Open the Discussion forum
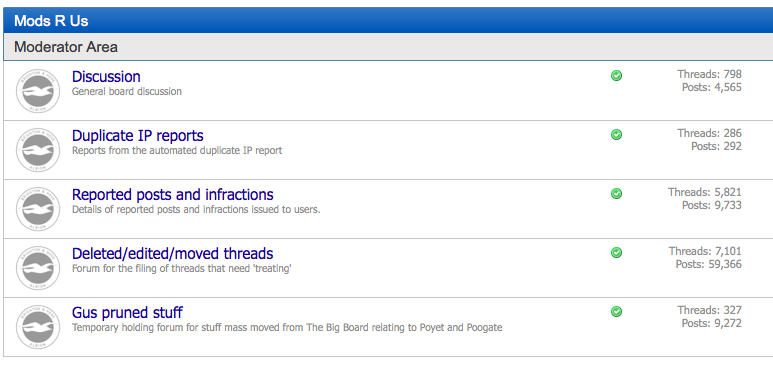This screenshot has height=366, width=773. pyautogui.click(x=106, y=76)
